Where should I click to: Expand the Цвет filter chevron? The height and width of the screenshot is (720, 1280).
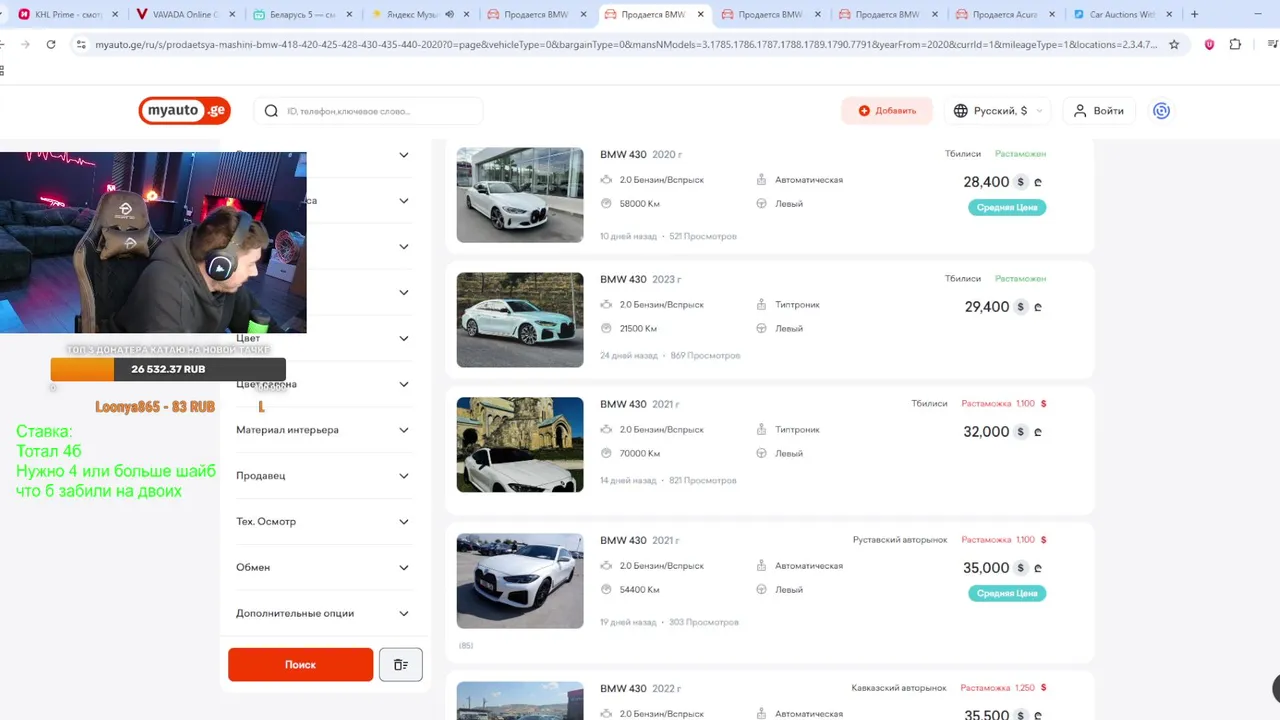pos(404,338)
